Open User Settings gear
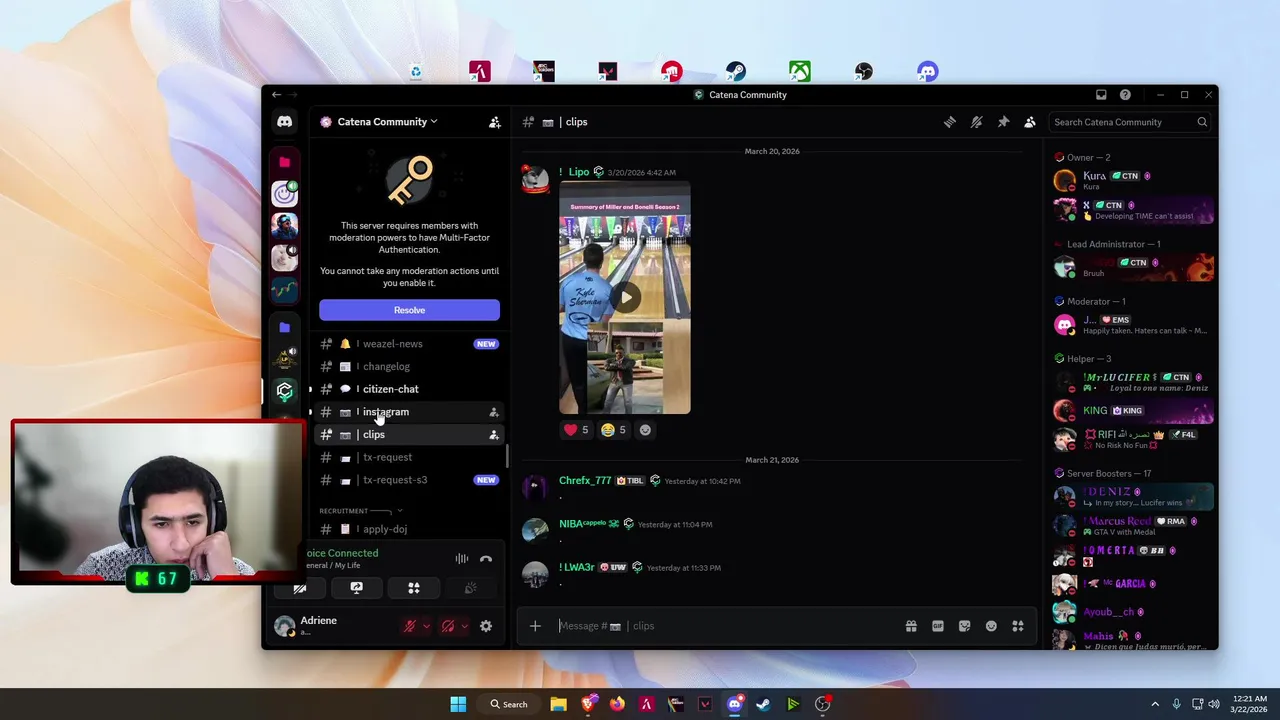 [486, 626]
